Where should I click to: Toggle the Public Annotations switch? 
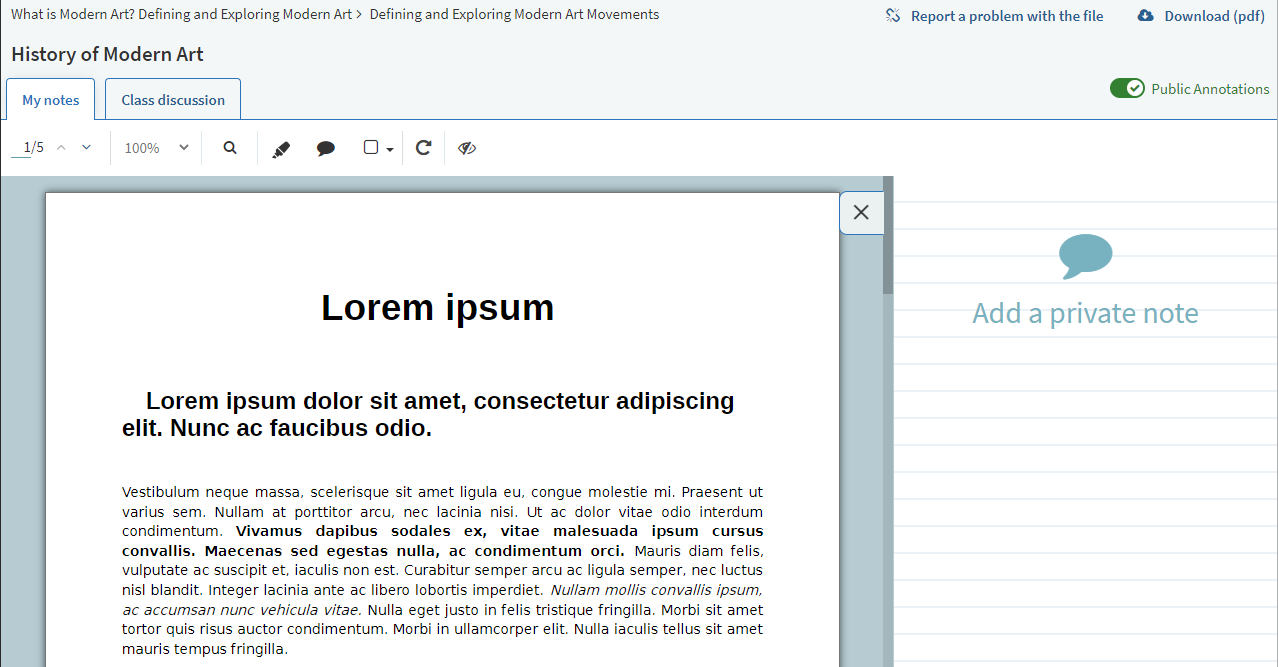tap(1127, 89)
